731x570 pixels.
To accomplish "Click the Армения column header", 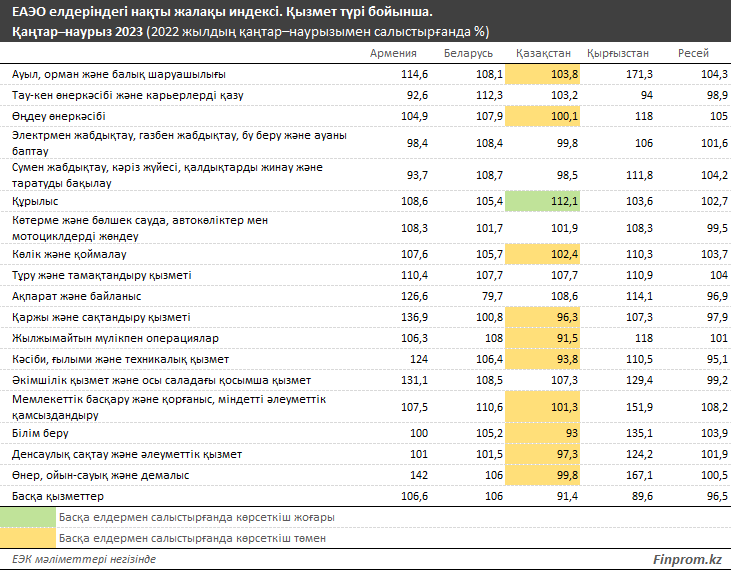I will [393, 52].
